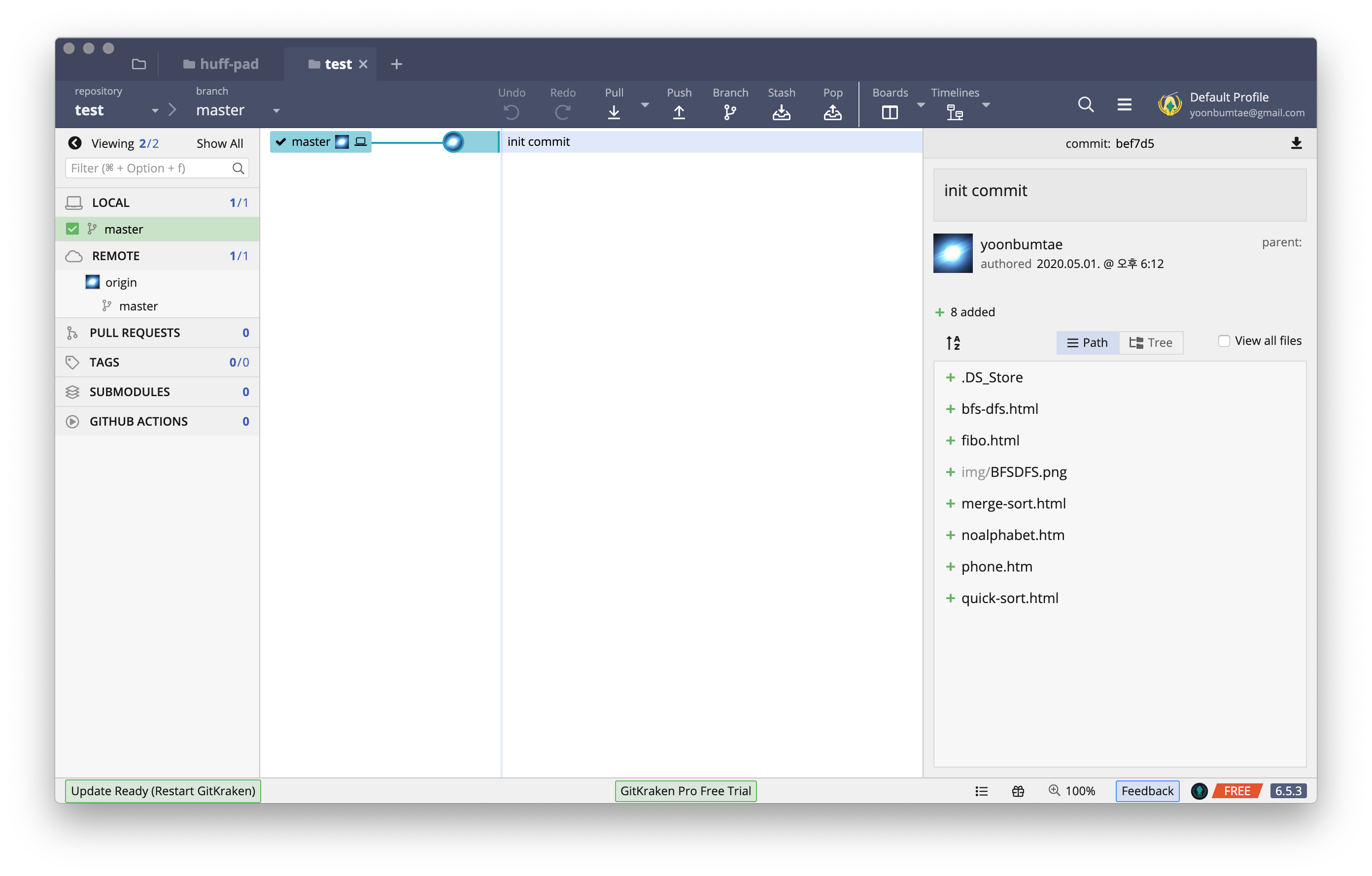Expand the branch master dropdown
The height and width of the screenshot is (876, 1372).
[x=276, y=110]
